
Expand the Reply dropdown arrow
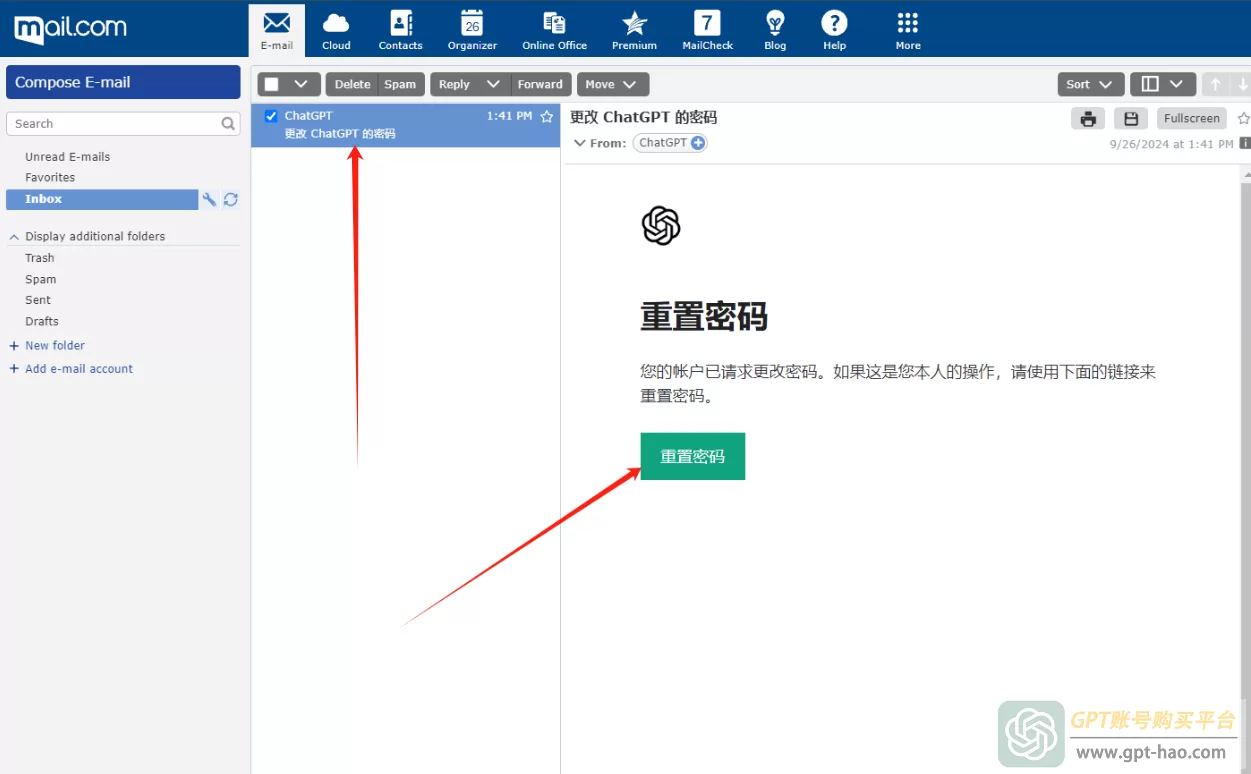(493, 85)
